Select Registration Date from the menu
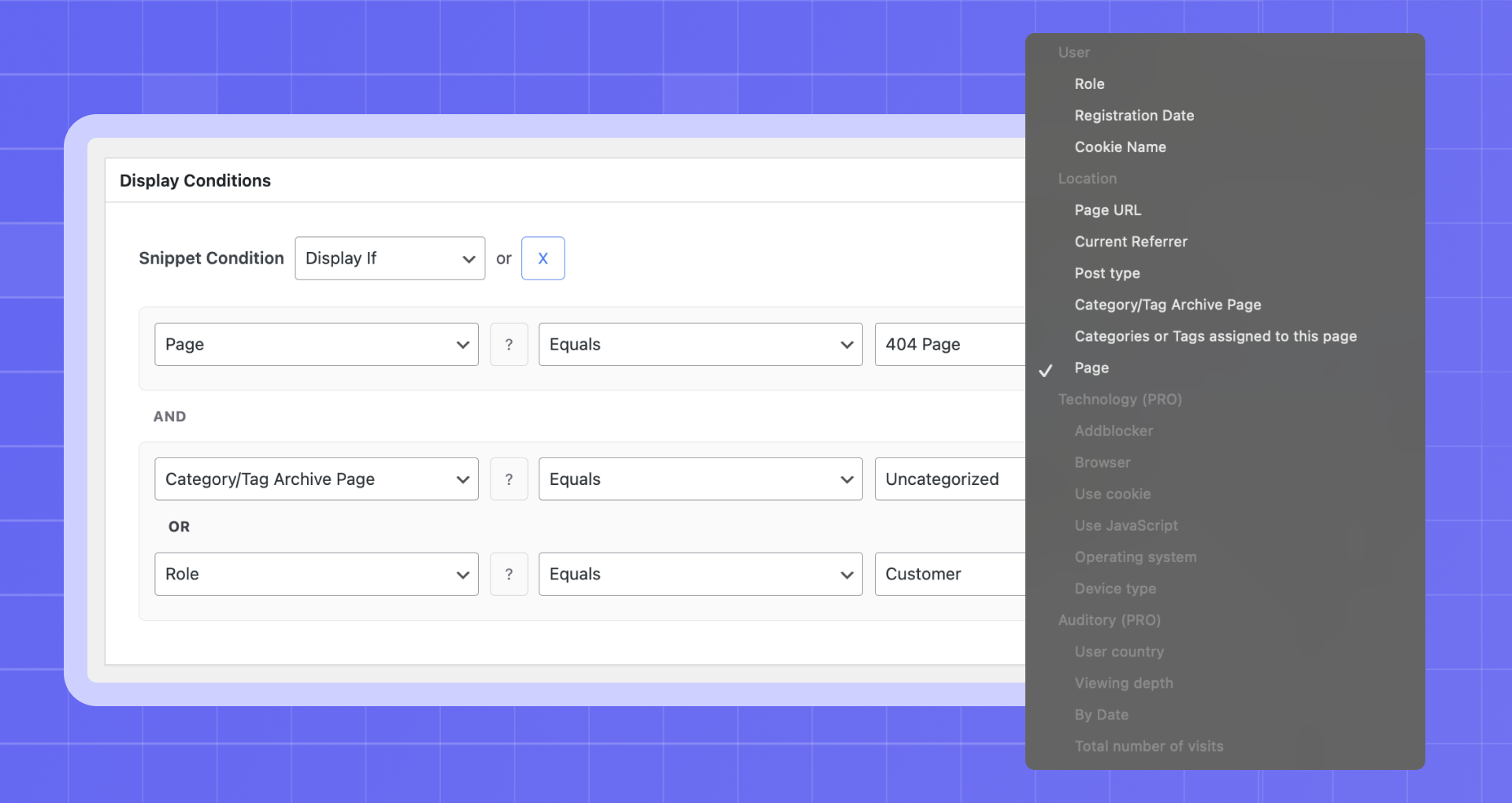Image resolution: width=1512 pixels, height=803 pixels. pyautogui.click(x=1134, y=116)
